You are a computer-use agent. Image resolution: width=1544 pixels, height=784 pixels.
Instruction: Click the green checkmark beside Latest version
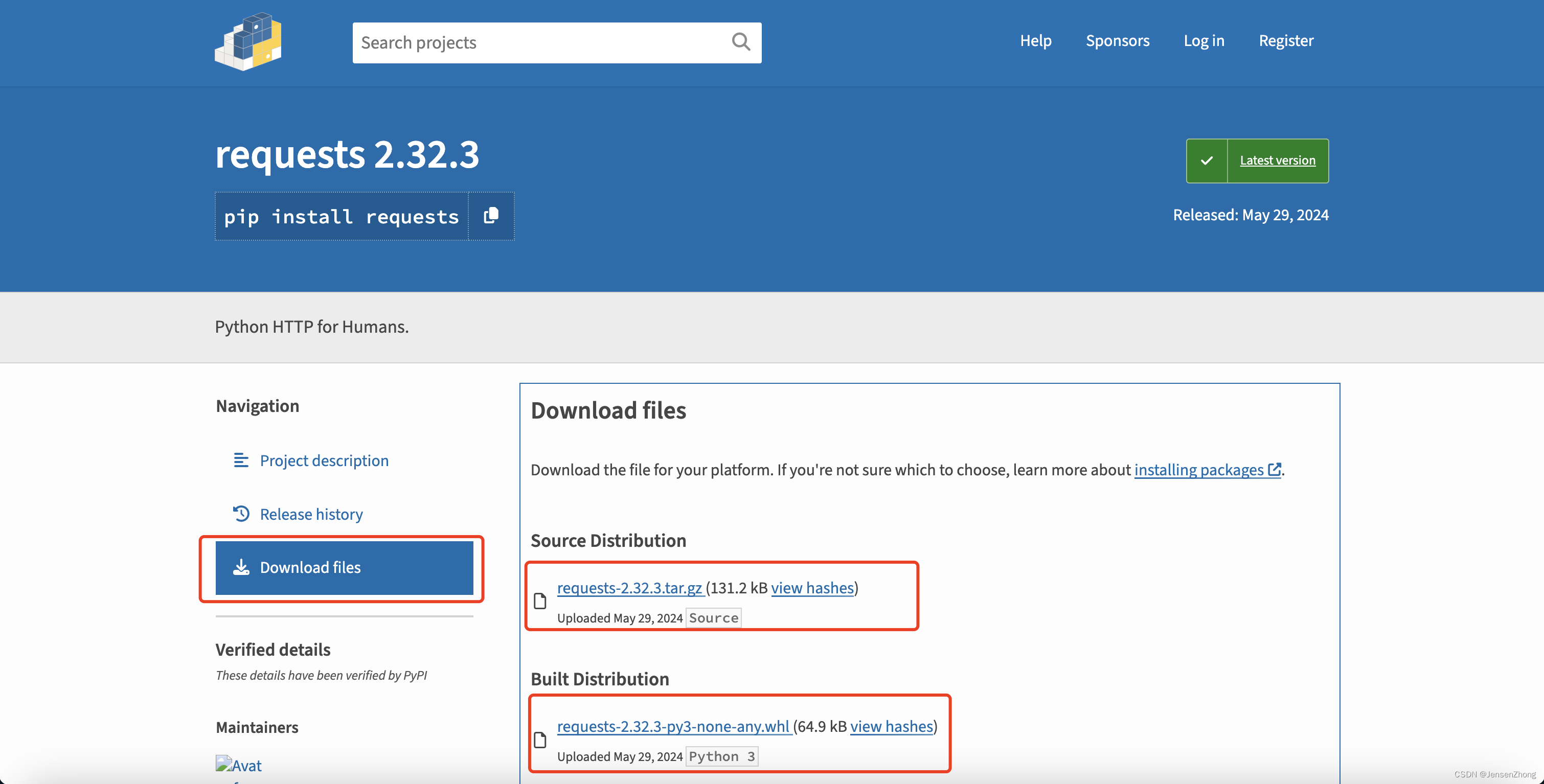1207,160
